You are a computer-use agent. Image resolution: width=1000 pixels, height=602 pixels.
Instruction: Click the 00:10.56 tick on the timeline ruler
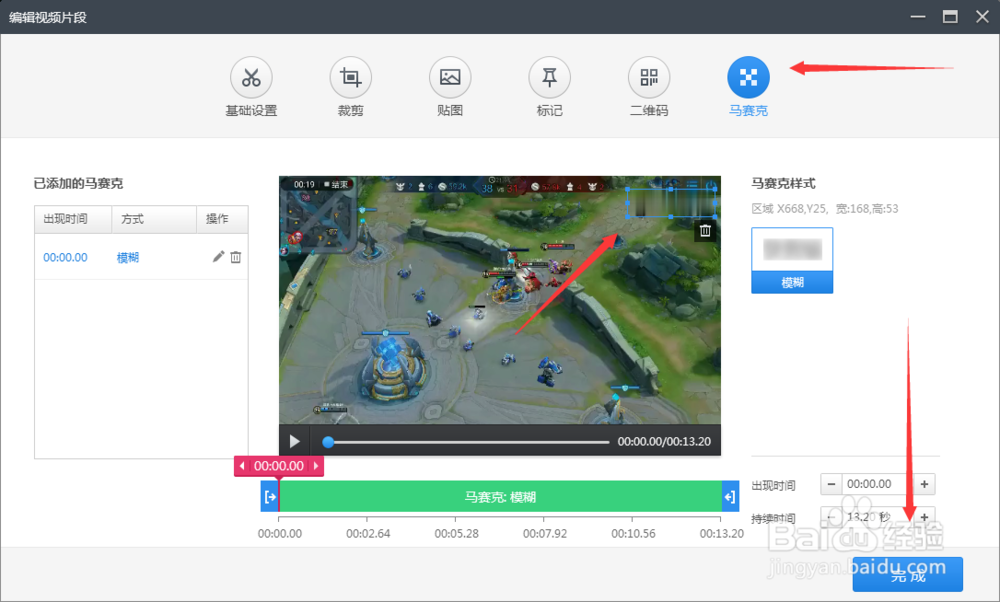pyautogui.click(x=633, y=533)
